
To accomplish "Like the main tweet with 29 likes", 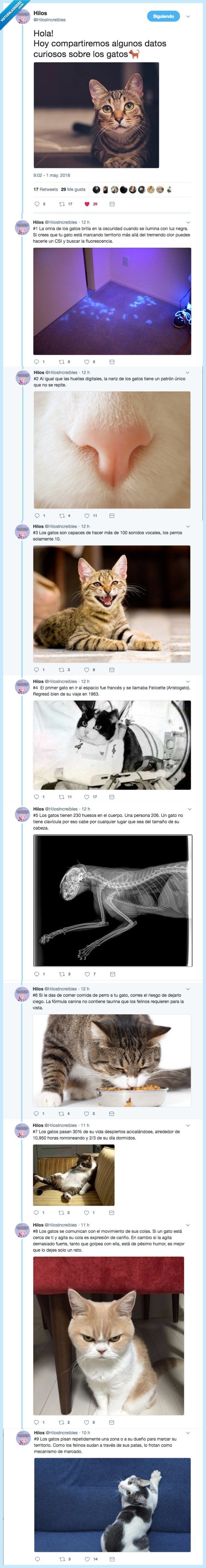I will point(87,204).
